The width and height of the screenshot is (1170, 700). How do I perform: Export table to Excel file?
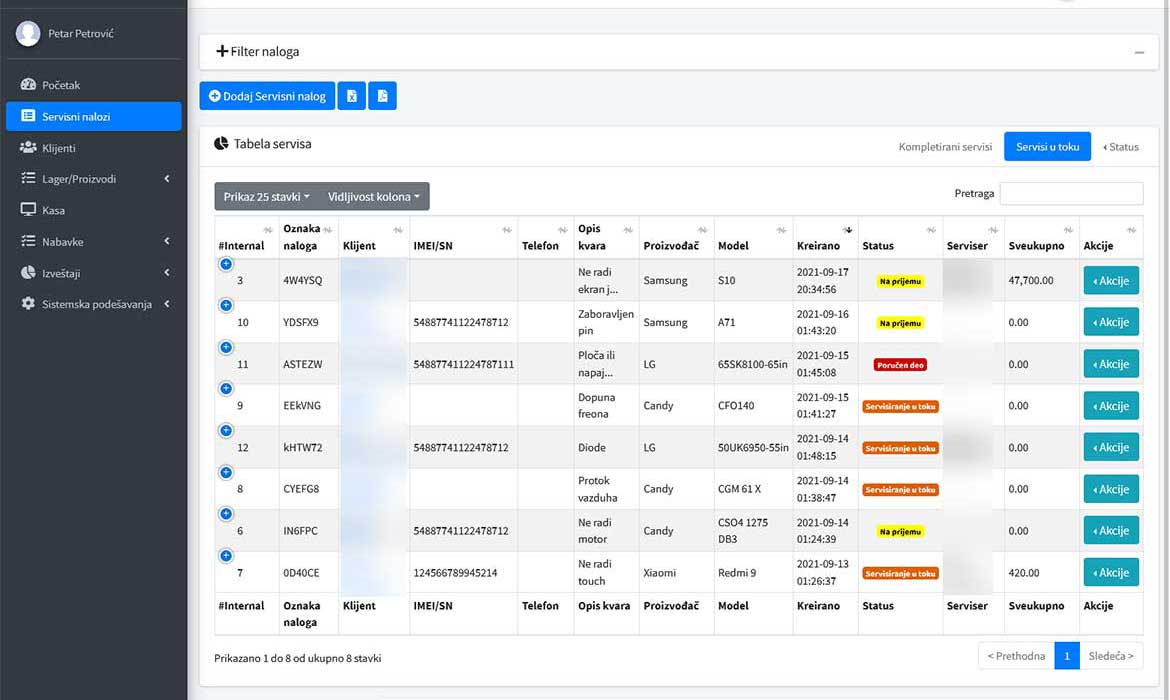(x=351, y=96)
